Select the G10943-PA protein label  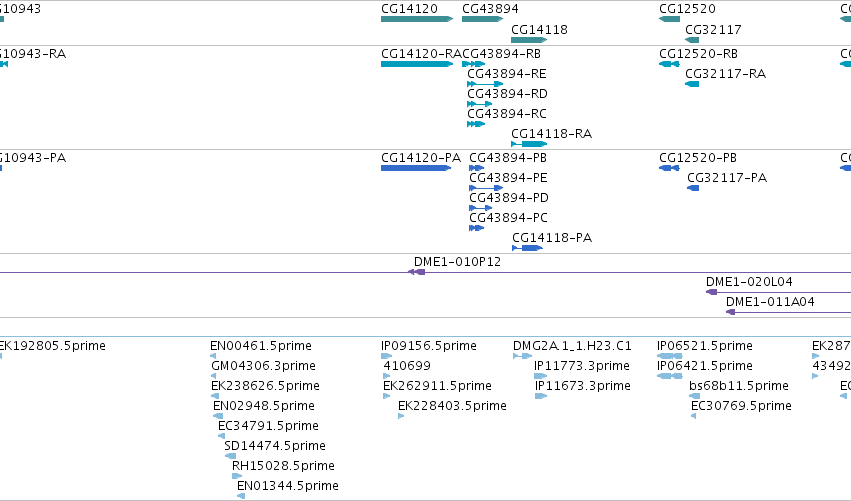coord(33,158)
